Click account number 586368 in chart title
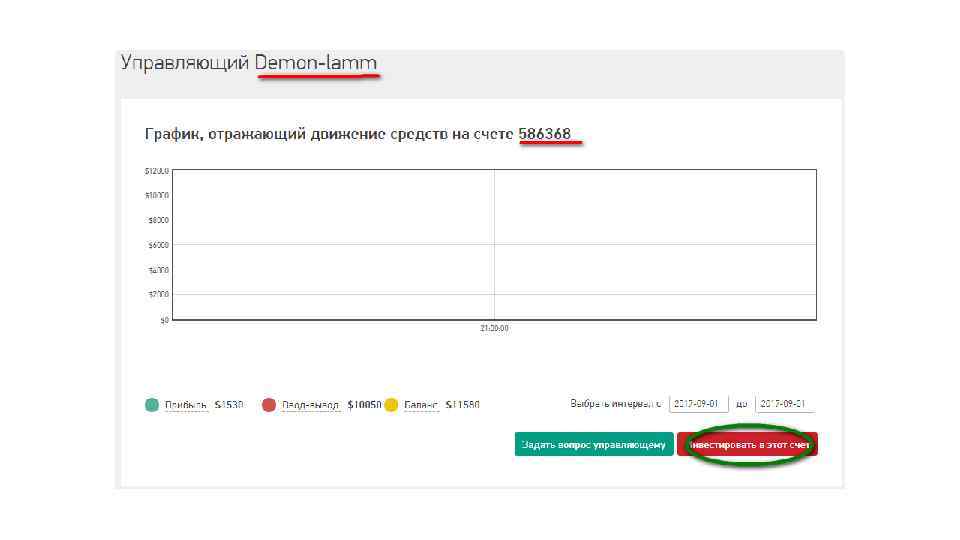Image resolution: width=960 pixels, height=540 pixels. [x=544, y=133]
